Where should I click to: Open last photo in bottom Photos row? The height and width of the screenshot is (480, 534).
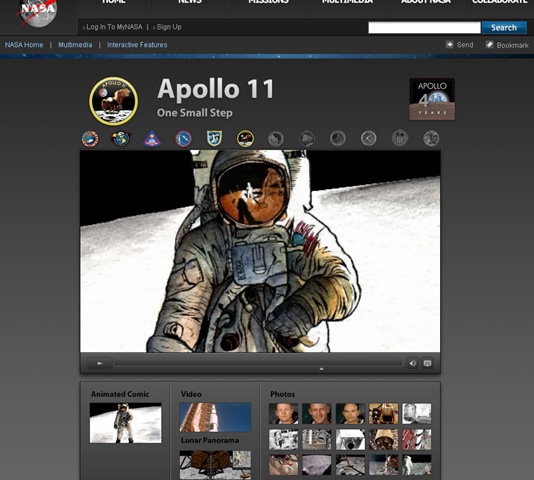[x=417, y=465]
